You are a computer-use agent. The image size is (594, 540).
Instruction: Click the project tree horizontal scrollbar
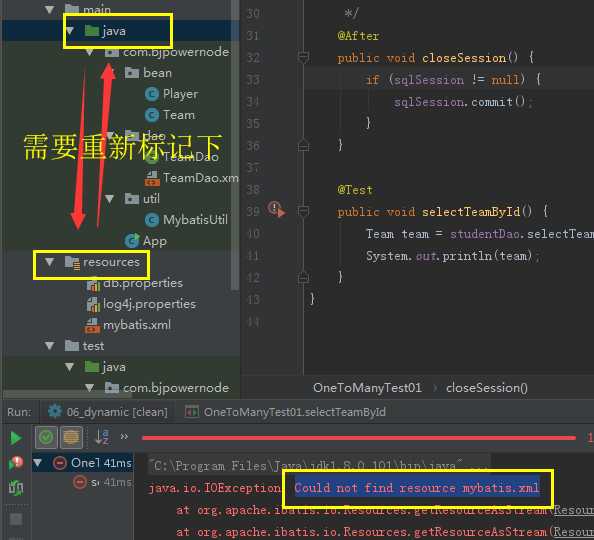pyautogui.click(x=67, y=394)
